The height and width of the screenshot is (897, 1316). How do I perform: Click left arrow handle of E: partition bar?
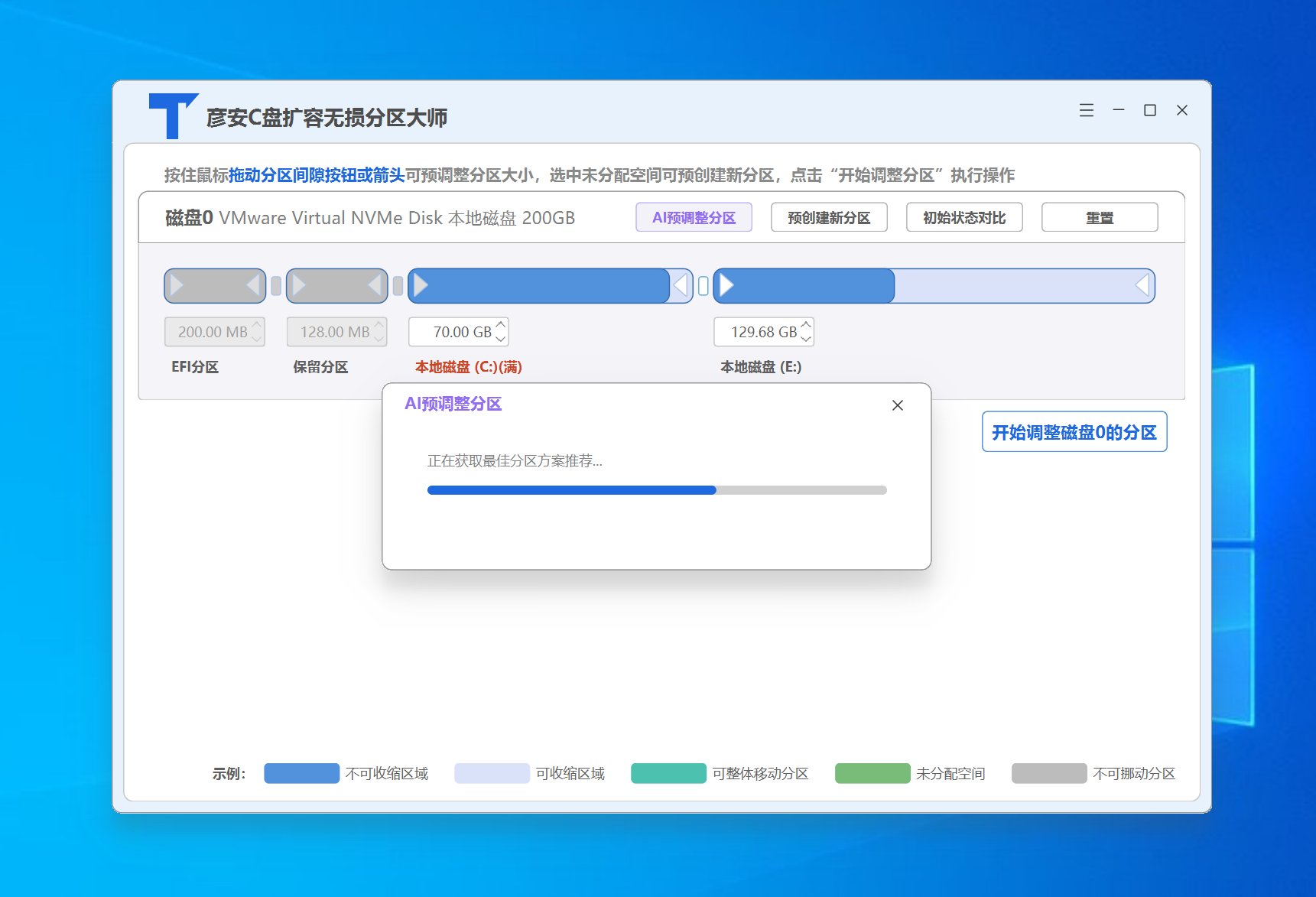tap(726, 285)
